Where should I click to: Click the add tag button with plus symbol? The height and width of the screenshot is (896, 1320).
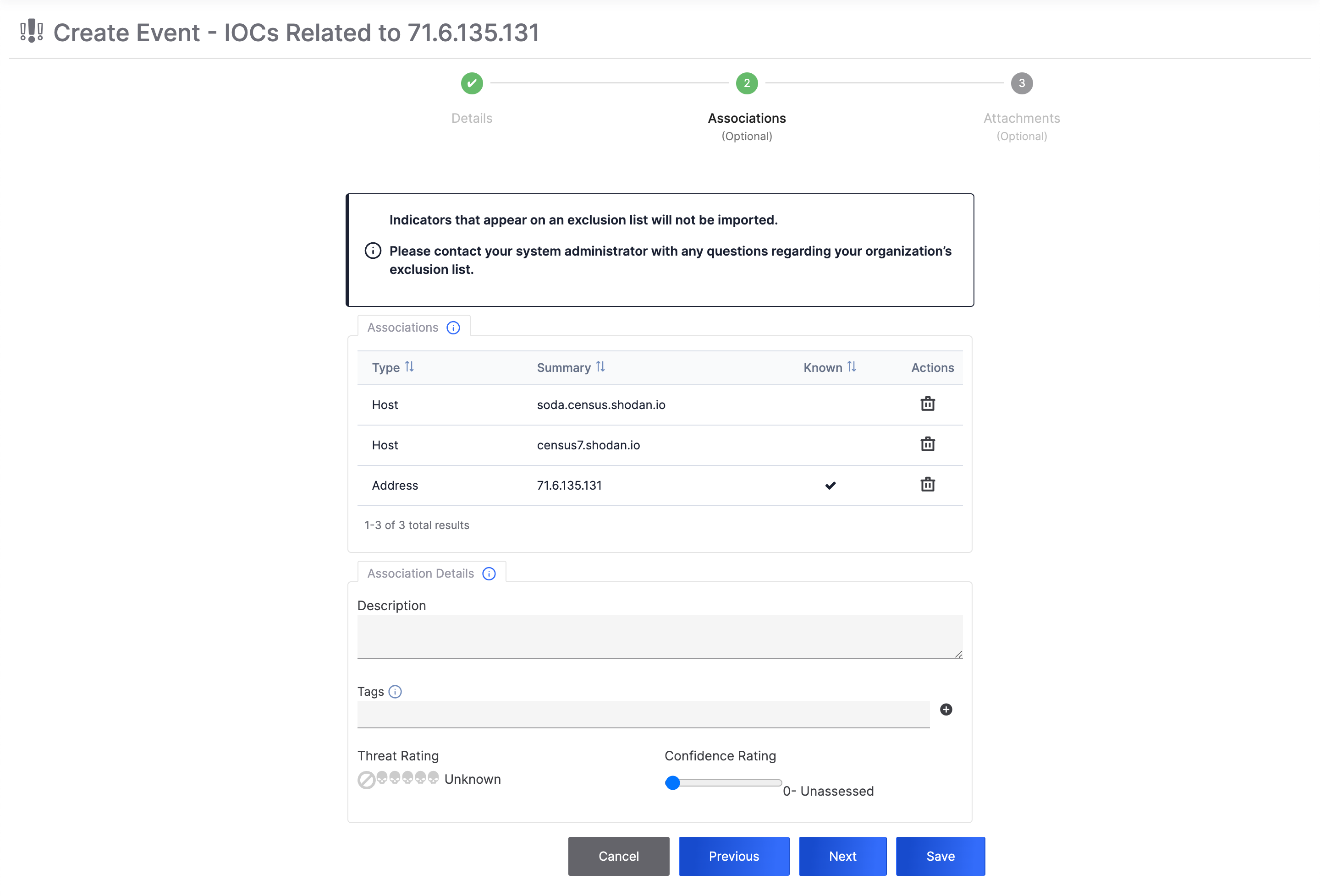tap(947, 710)
